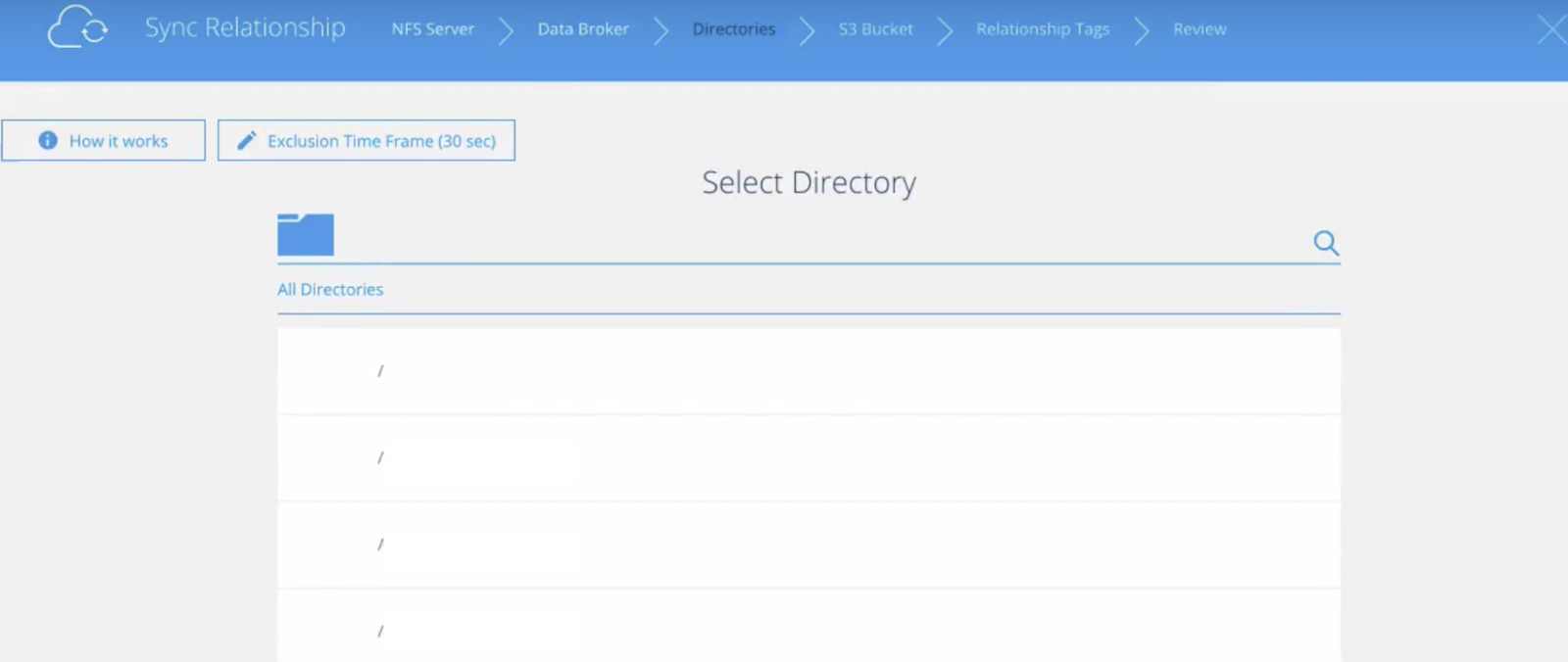The image size is (1568, 662).
Task: Click the Select Directory heading
Action: (808, 183)
